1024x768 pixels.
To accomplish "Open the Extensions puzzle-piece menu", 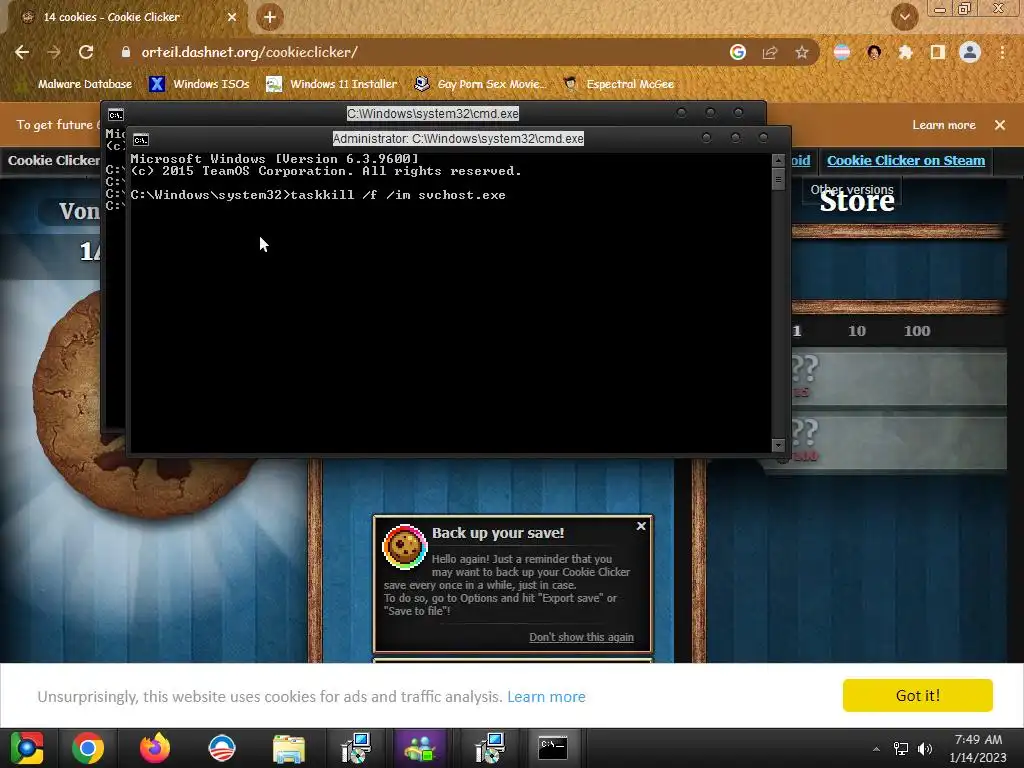I will tap(906, 52).
